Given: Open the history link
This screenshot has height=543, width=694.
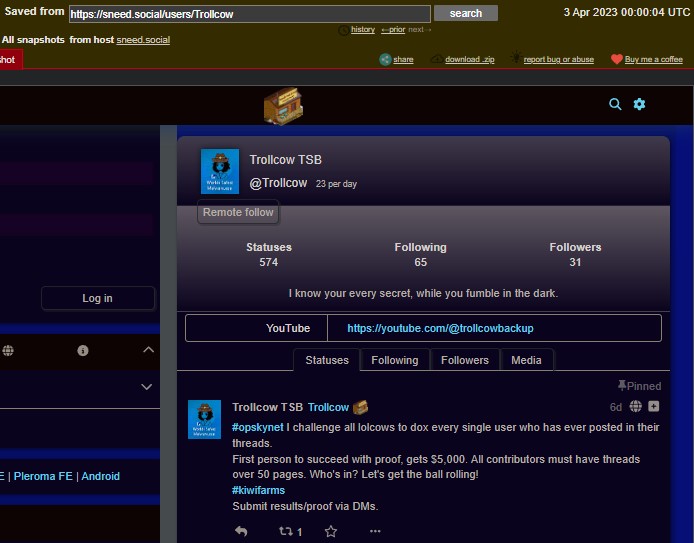Looking at the screenshot, I should [362, 29].
